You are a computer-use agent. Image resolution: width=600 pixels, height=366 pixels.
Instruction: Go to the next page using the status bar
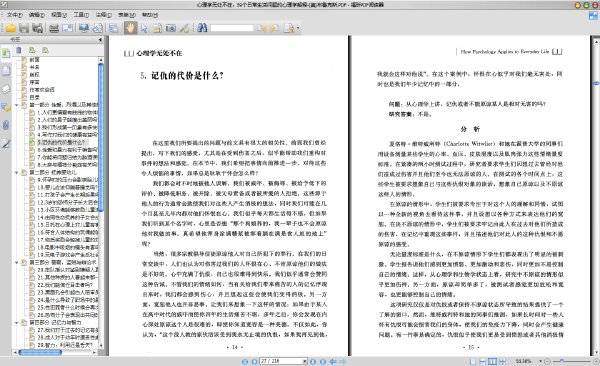pos(313,361)
